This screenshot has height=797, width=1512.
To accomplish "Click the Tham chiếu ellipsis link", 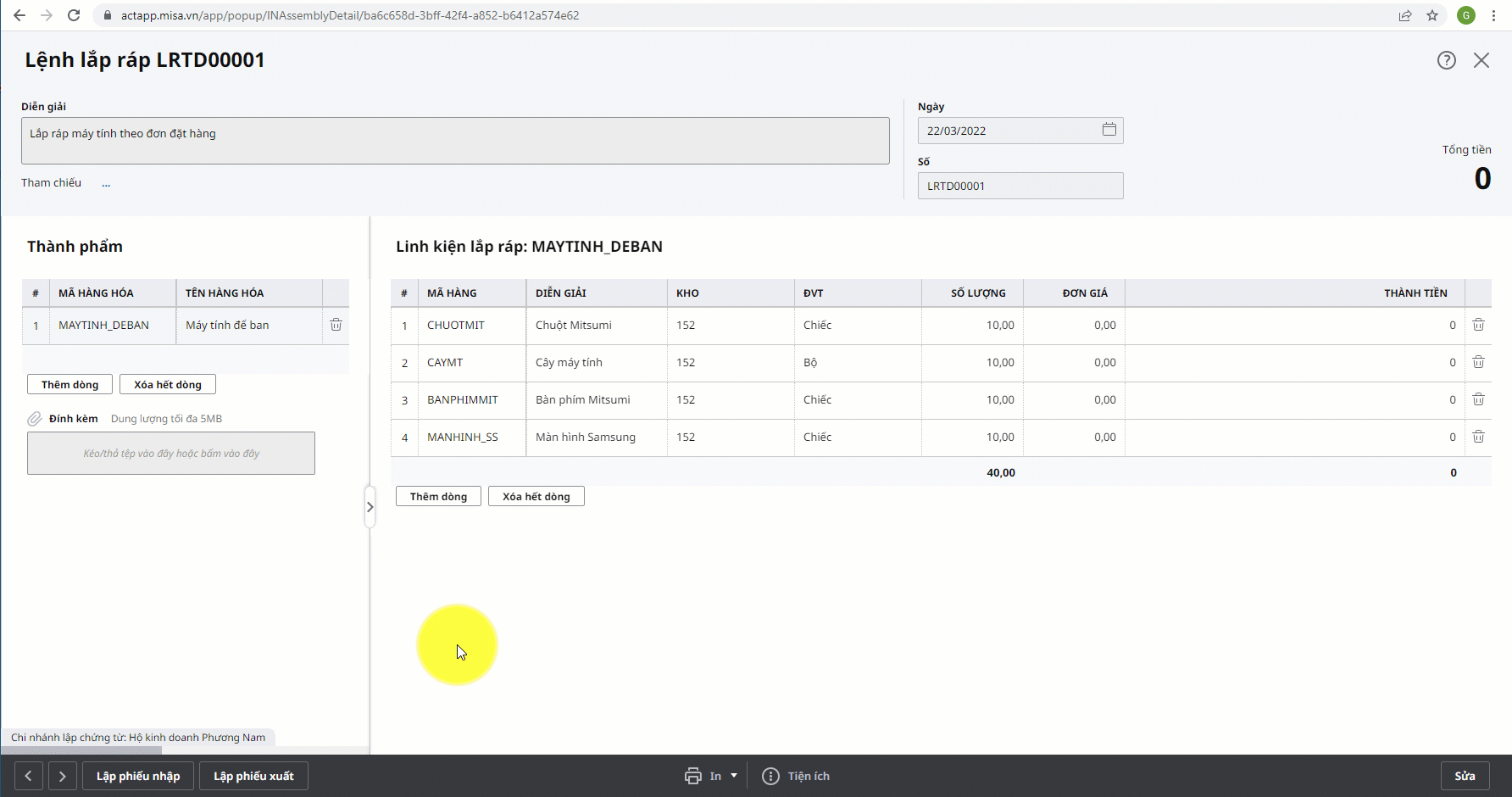I will tap(106, 183).
